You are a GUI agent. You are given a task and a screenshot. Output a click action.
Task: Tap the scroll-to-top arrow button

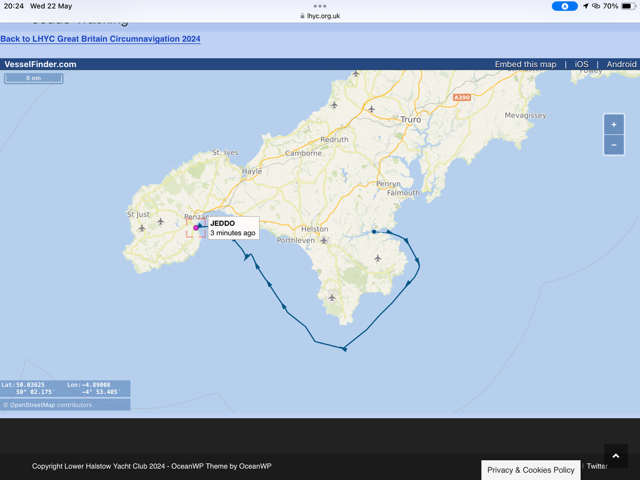point(615,456)
